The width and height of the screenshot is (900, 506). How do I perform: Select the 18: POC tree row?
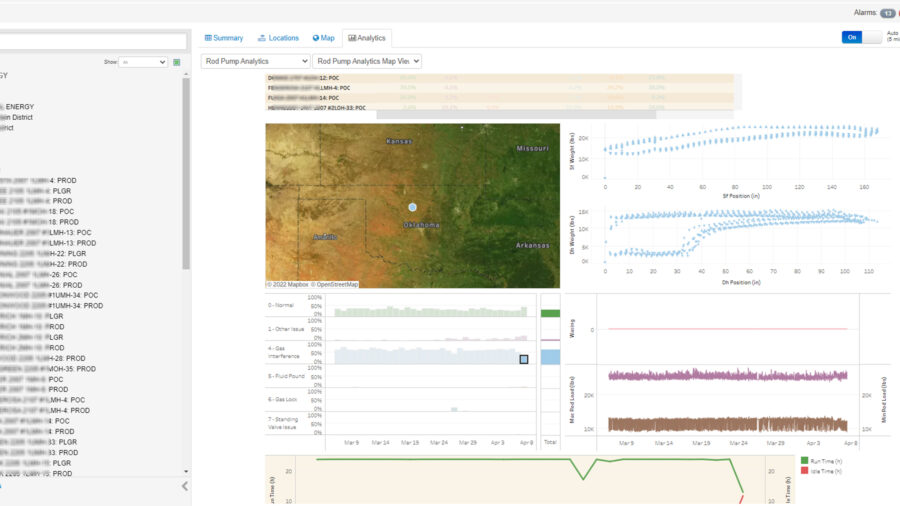tap(37, 211)
